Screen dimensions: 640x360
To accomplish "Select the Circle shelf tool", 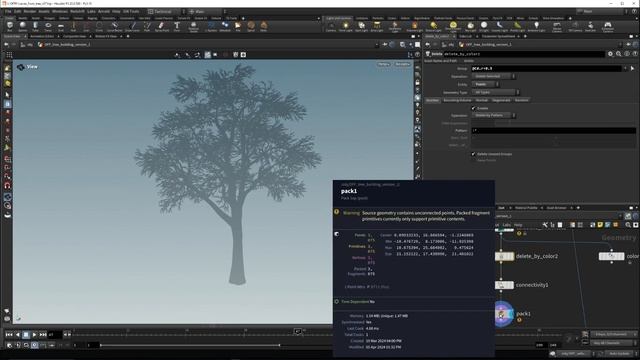I will (x=99, y=27).
